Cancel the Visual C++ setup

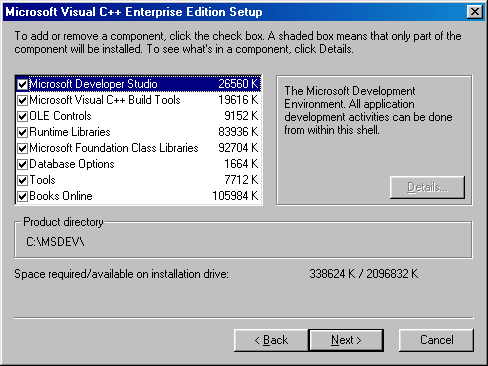pos(436,340)
